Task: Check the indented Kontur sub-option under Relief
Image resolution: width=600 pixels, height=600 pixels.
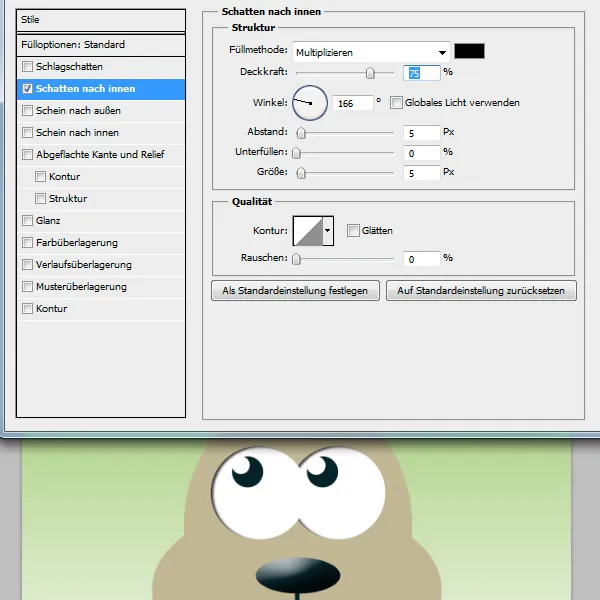Action: tap(40, 177)
